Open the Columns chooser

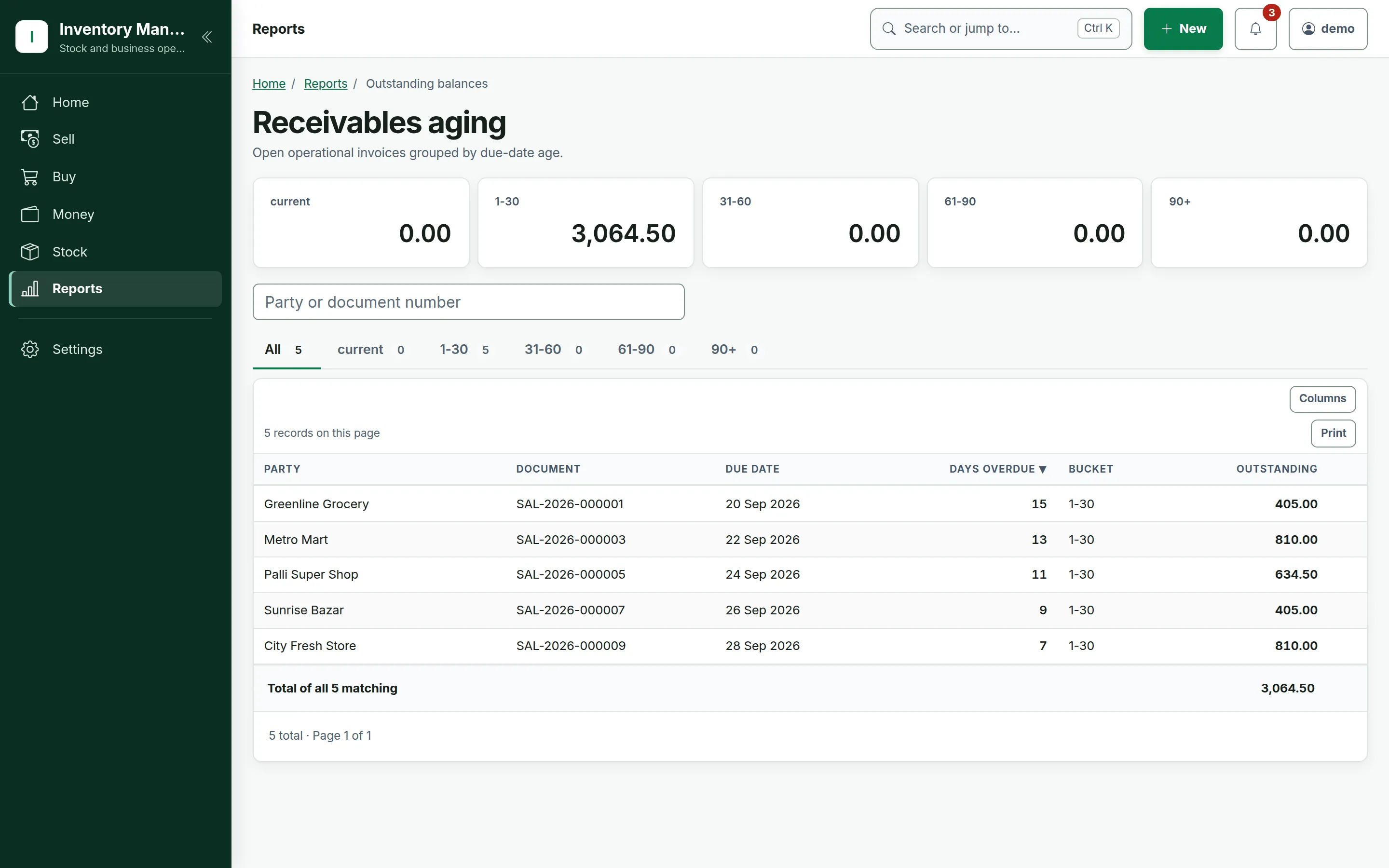[1322, 398]
